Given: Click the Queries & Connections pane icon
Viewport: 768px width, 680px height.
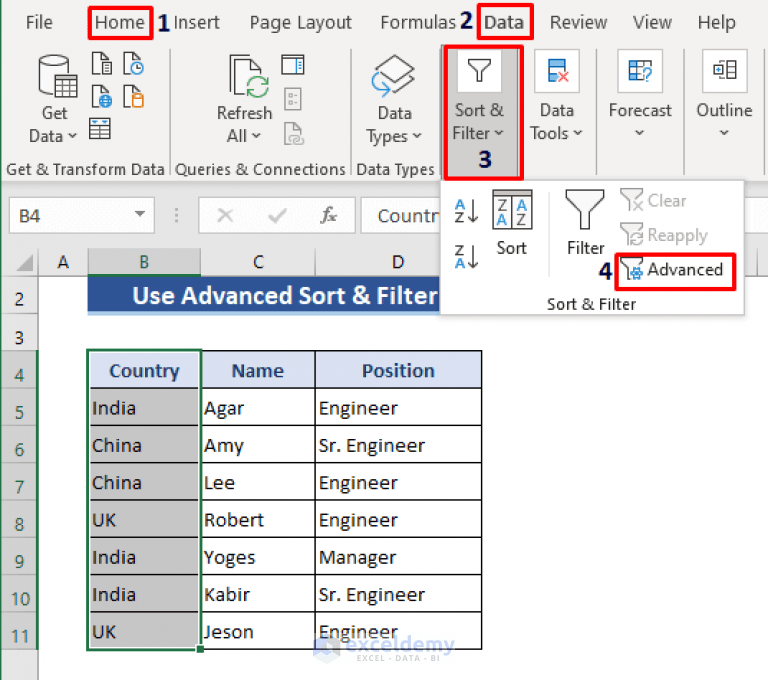Looking at the screenshot, I should pos(293,65).
